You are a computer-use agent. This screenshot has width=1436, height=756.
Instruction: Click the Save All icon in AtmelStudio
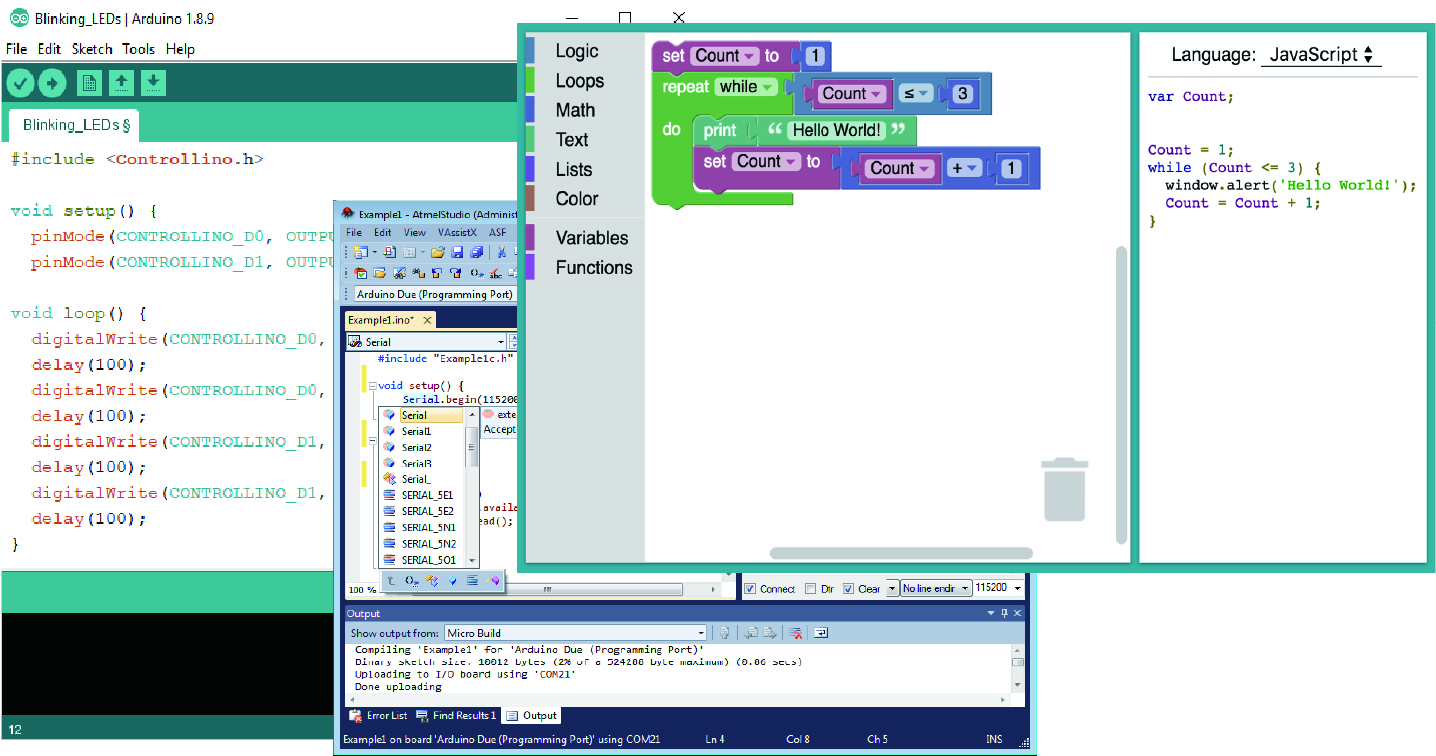coord(476,252)
